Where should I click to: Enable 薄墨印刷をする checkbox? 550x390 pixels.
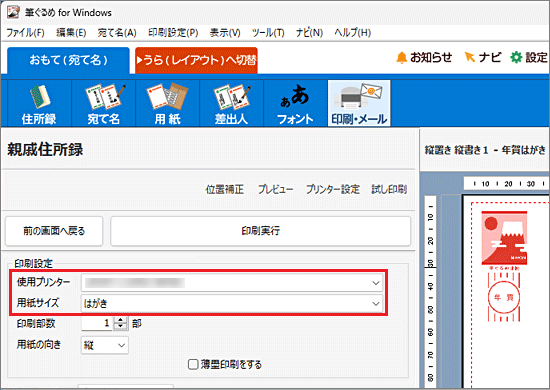pos(193,364)
